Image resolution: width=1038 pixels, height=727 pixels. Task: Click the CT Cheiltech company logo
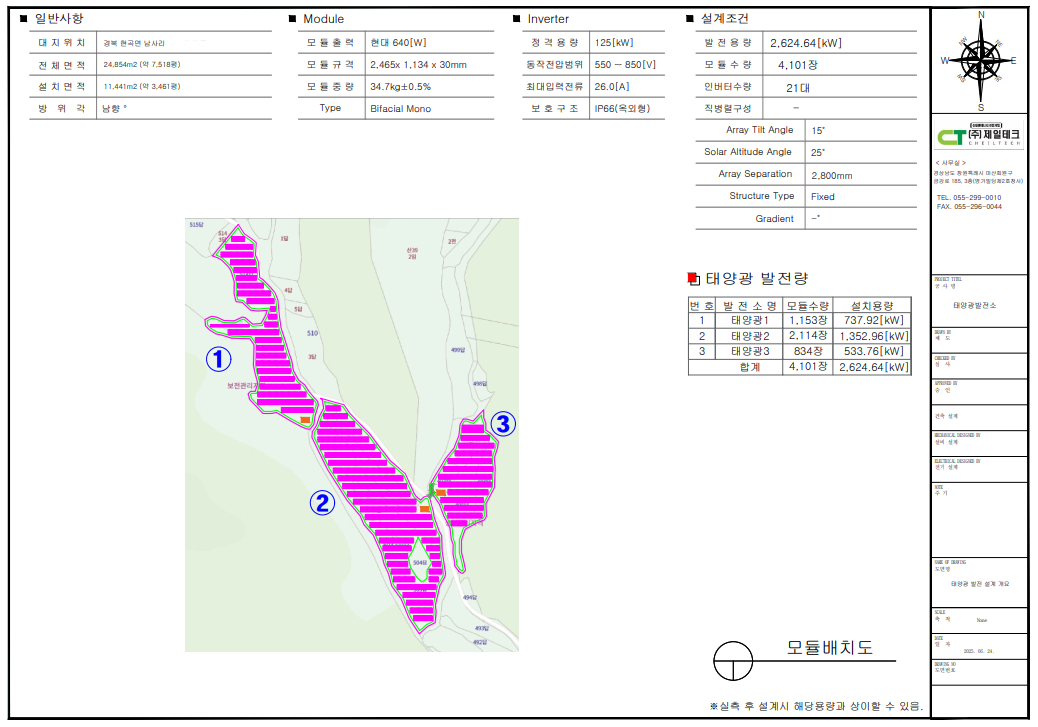[978, 136]
